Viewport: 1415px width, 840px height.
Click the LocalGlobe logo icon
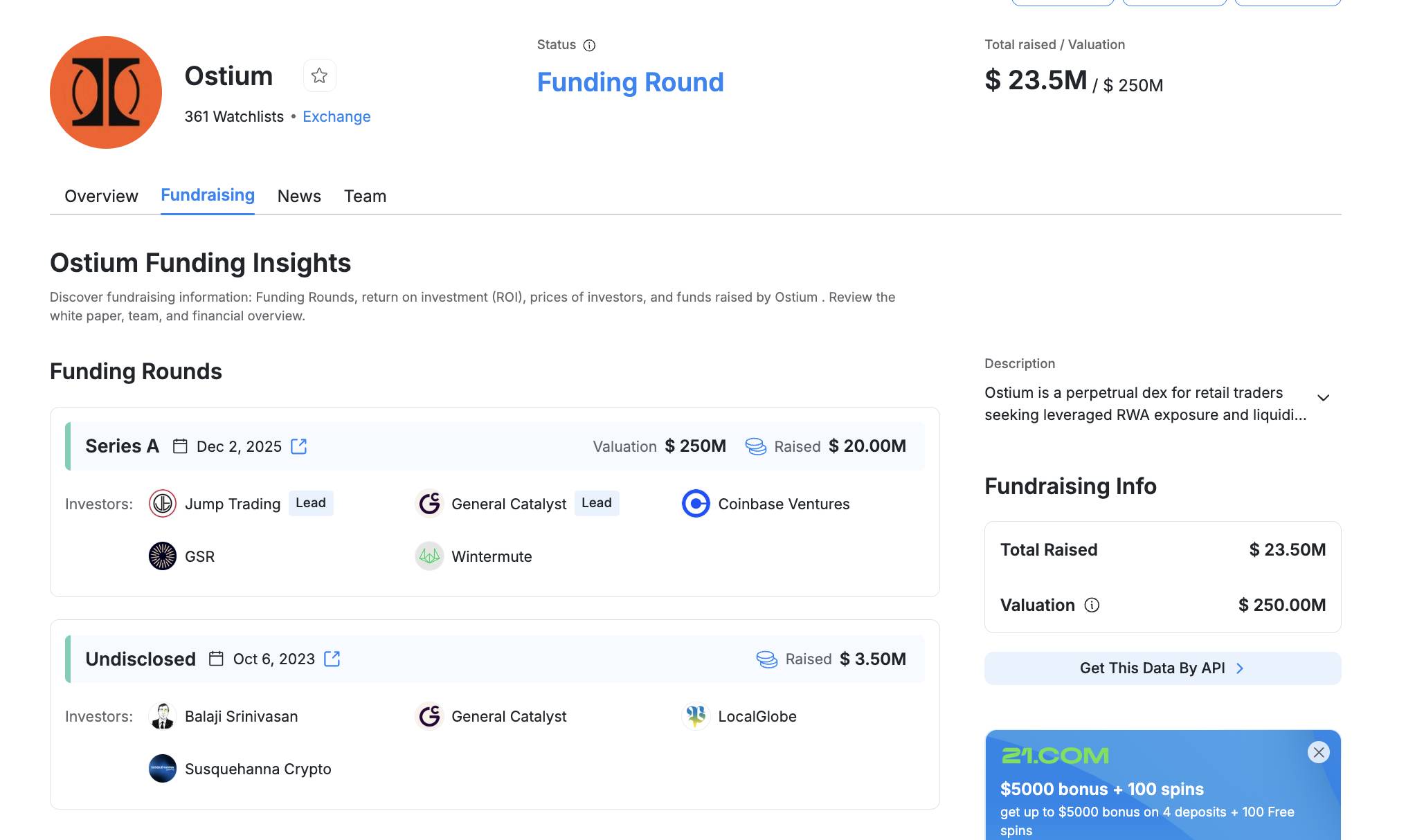[696, 716]
